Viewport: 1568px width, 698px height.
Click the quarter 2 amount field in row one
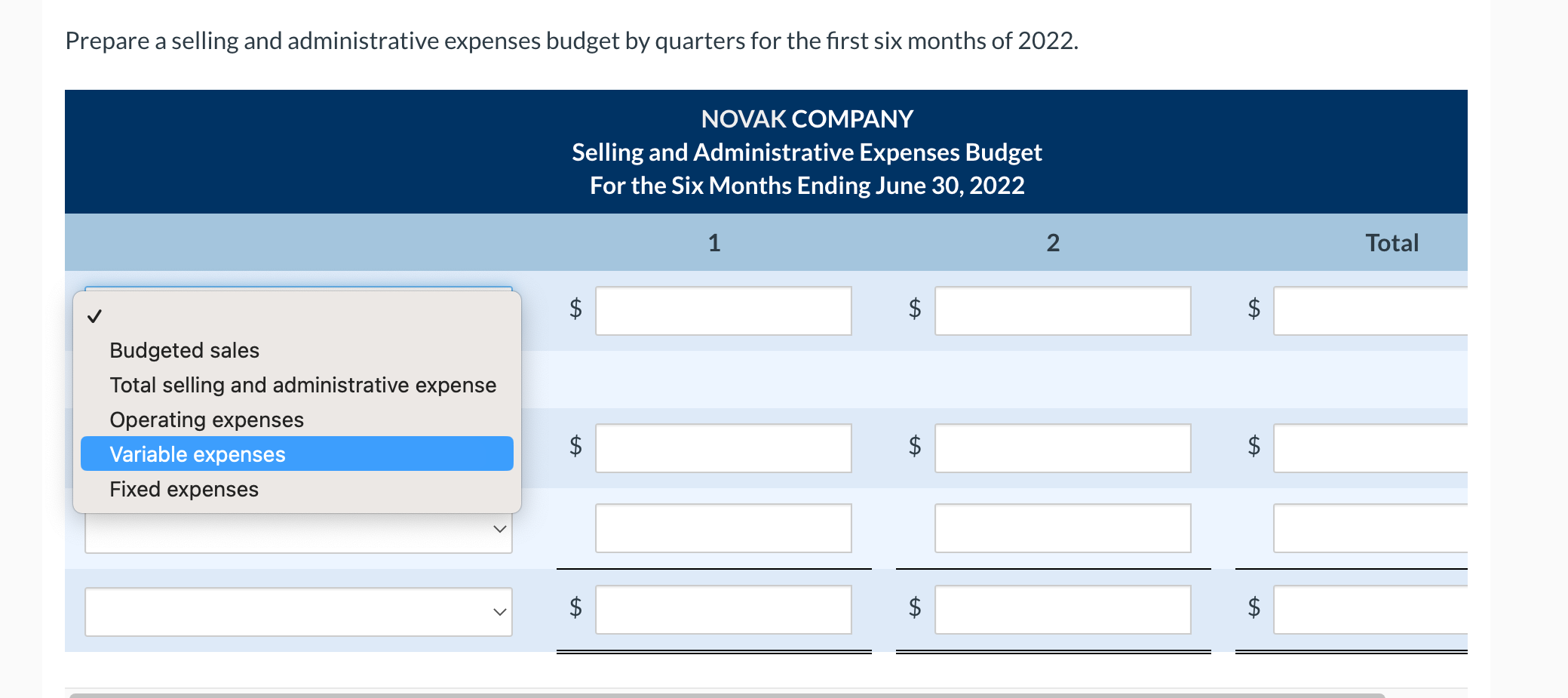point(1063,310)
